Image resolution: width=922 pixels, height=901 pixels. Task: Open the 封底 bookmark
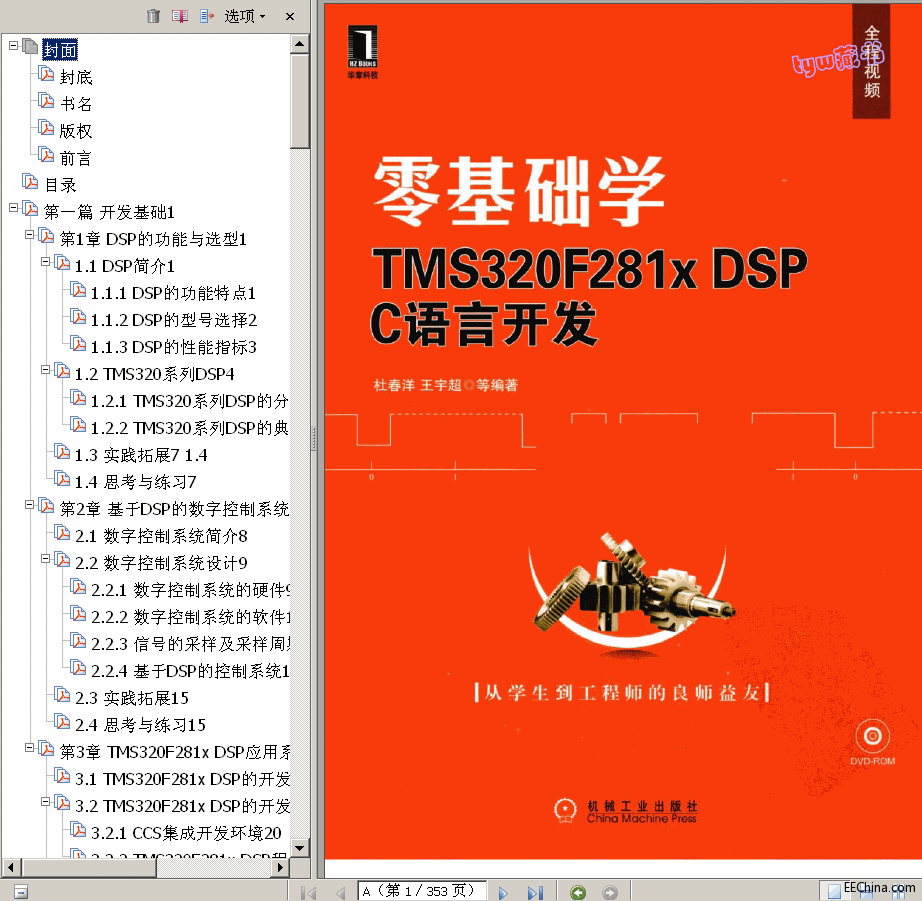76,77
